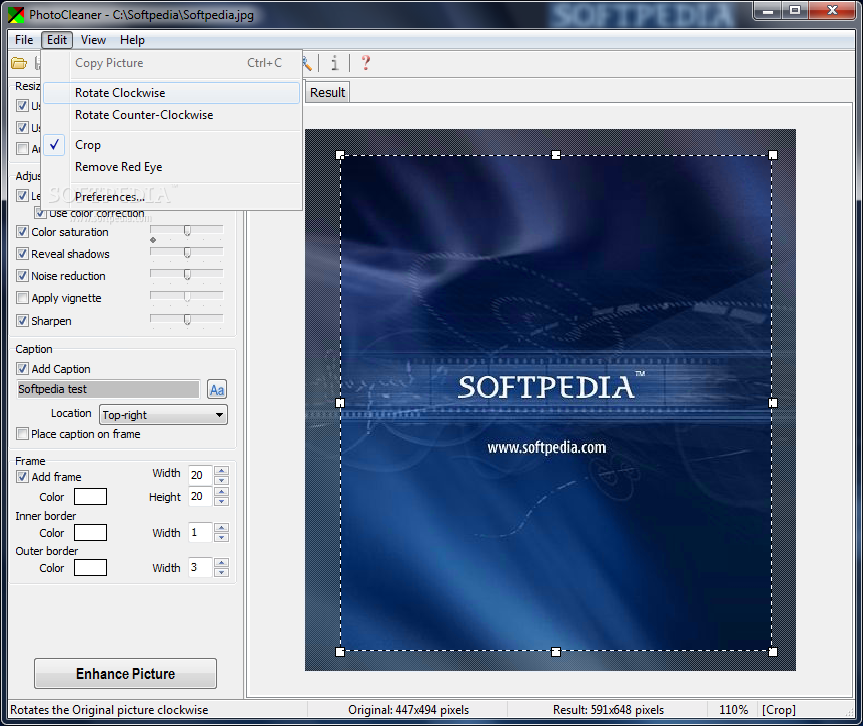This screenshot has height=726, width=863.
Task: Pick the Inner border Color swatch
Action: click(90, 532)
